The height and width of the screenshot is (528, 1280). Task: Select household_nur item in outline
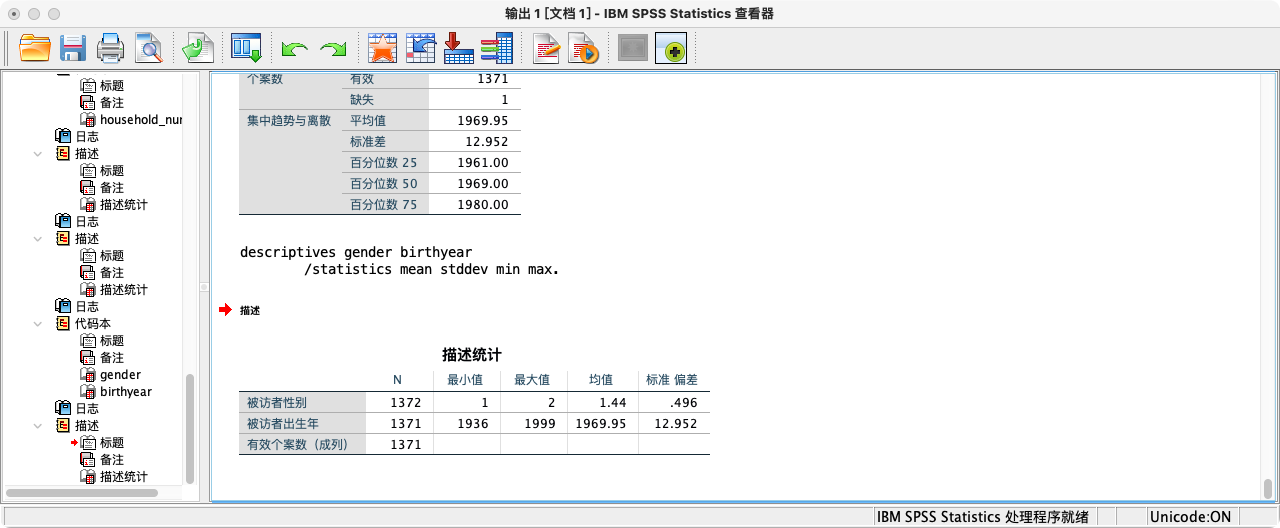140,120
